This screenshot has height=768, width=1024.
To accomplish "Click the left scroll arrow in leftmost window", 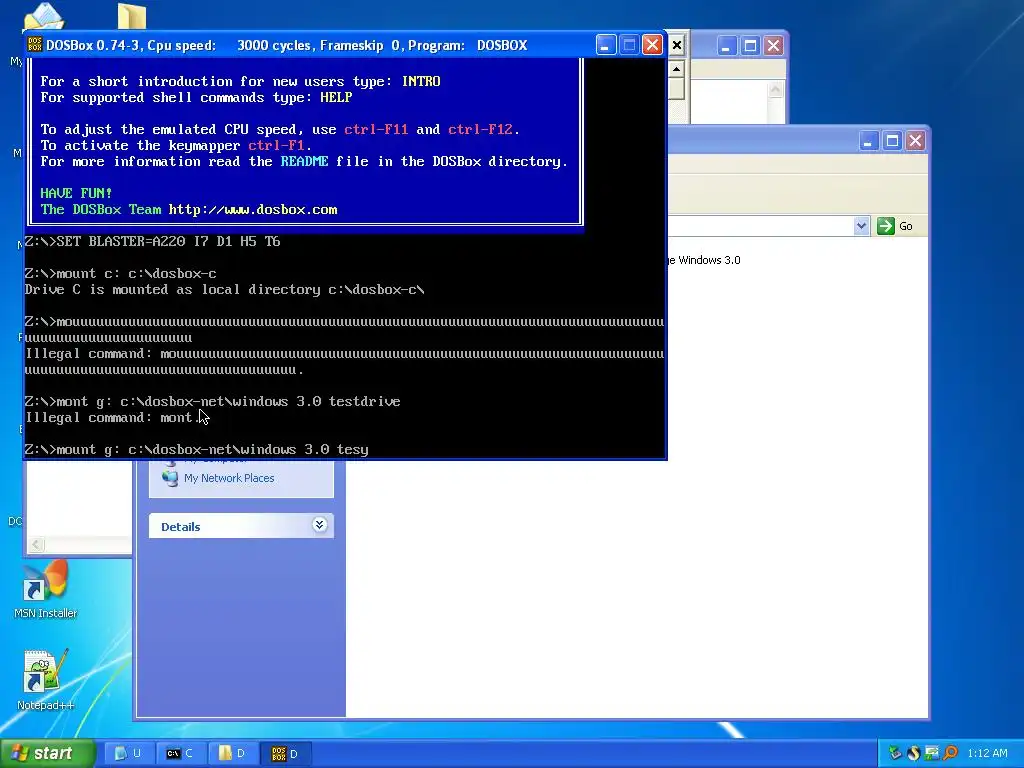I will [37, 544].
